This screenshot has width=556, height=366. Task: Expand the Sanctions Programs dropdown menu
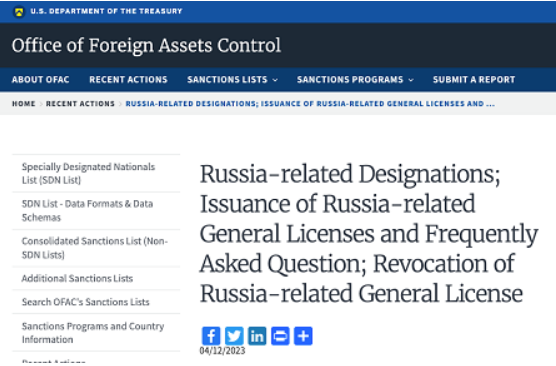(355, 79)
